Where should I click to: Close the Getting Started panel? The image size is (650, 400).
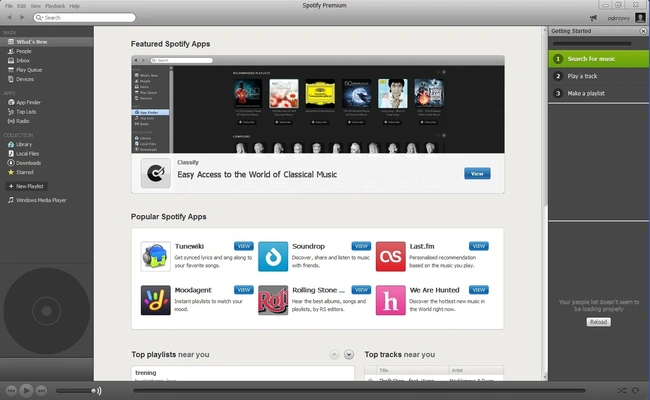643,31
